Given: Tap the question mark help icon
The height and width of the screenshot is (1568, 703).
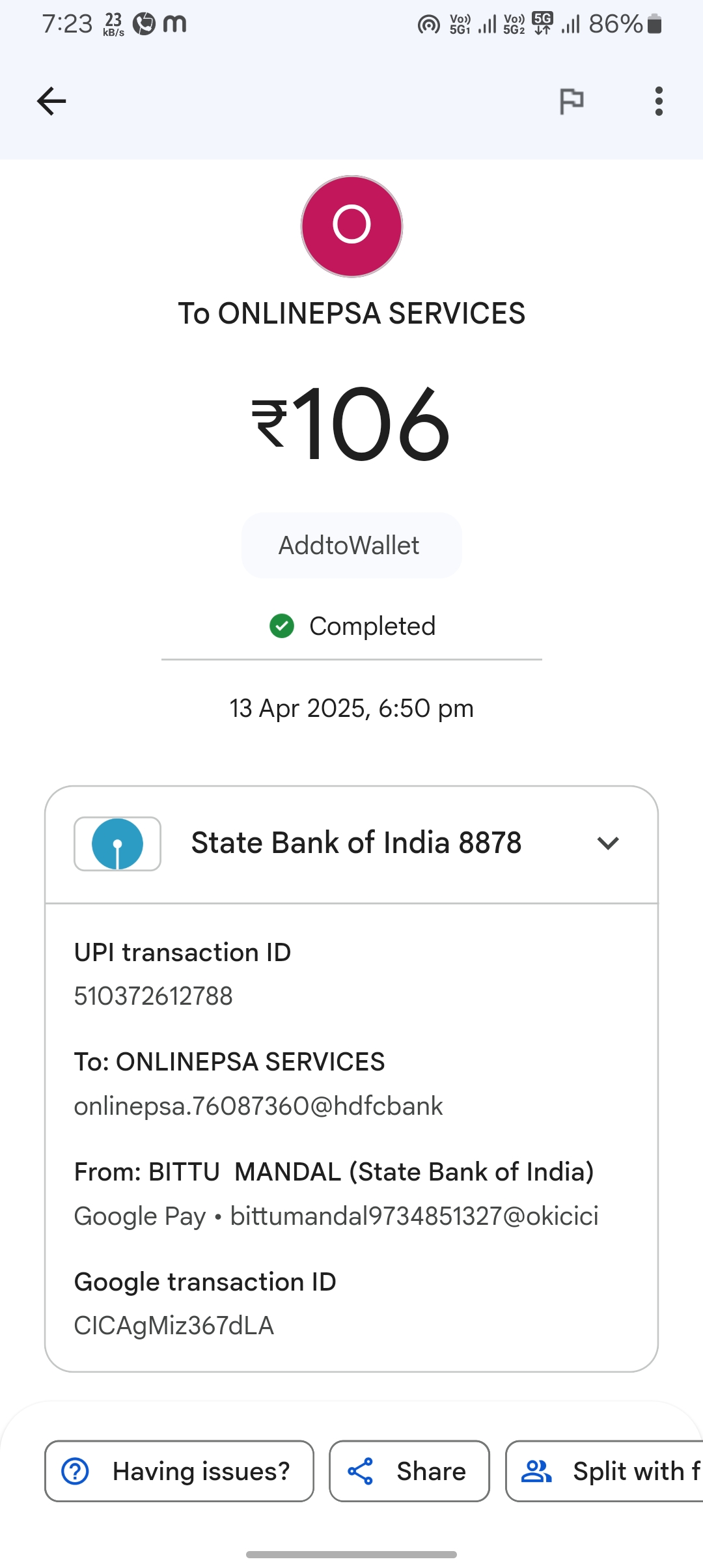Looking at the screenshot, I should click(76, 1471).
